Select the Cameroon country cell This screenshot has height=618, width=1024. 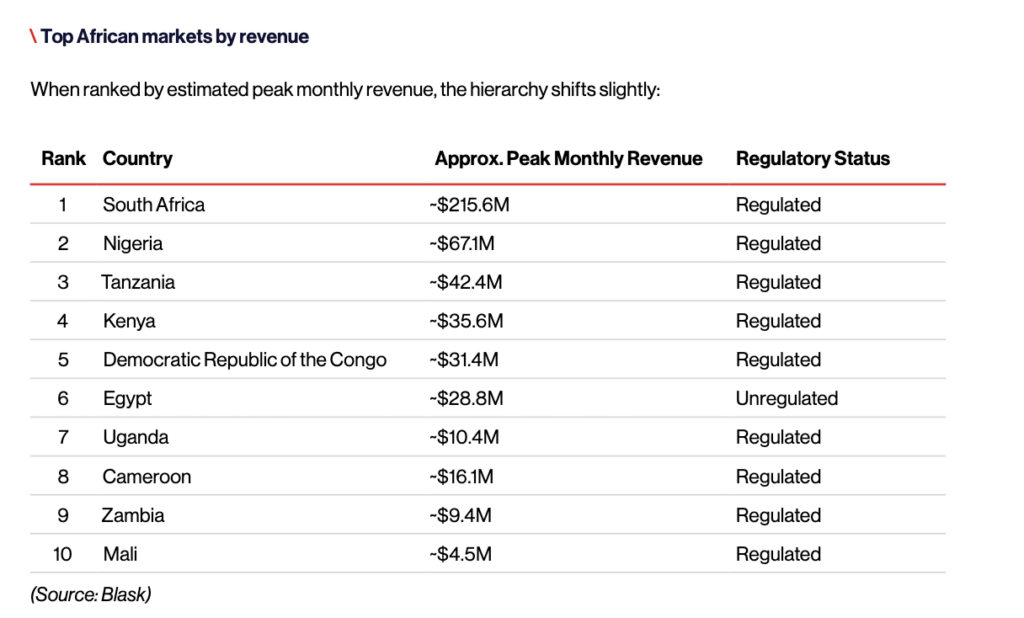[146, 477]
